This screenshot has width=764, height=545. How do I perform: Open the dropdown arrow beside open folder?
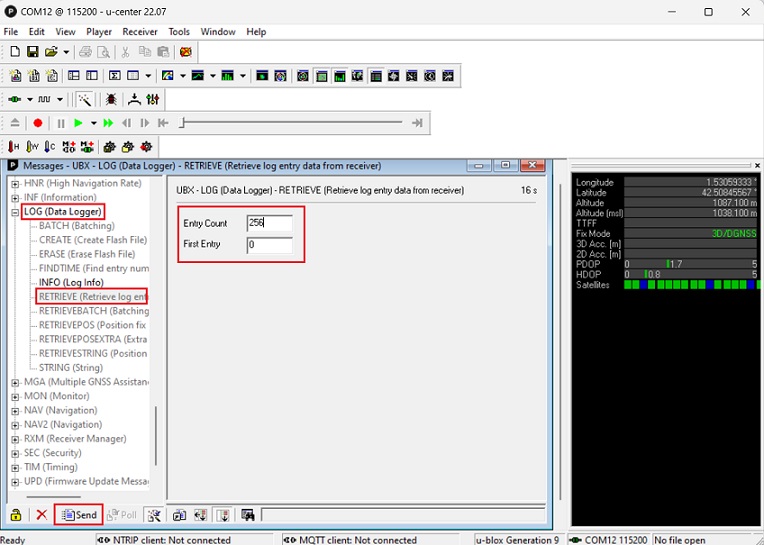click(66, 52)
